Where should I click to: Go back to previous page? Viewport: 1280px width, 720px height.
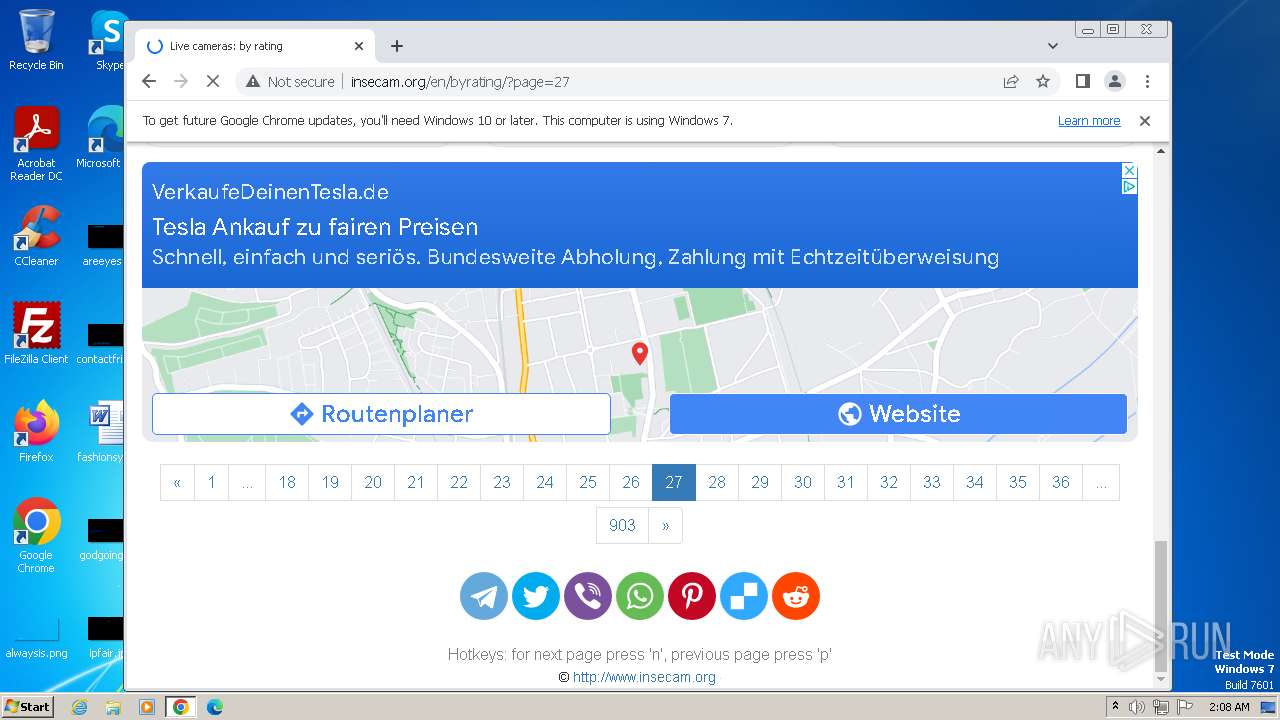[149, 81]
